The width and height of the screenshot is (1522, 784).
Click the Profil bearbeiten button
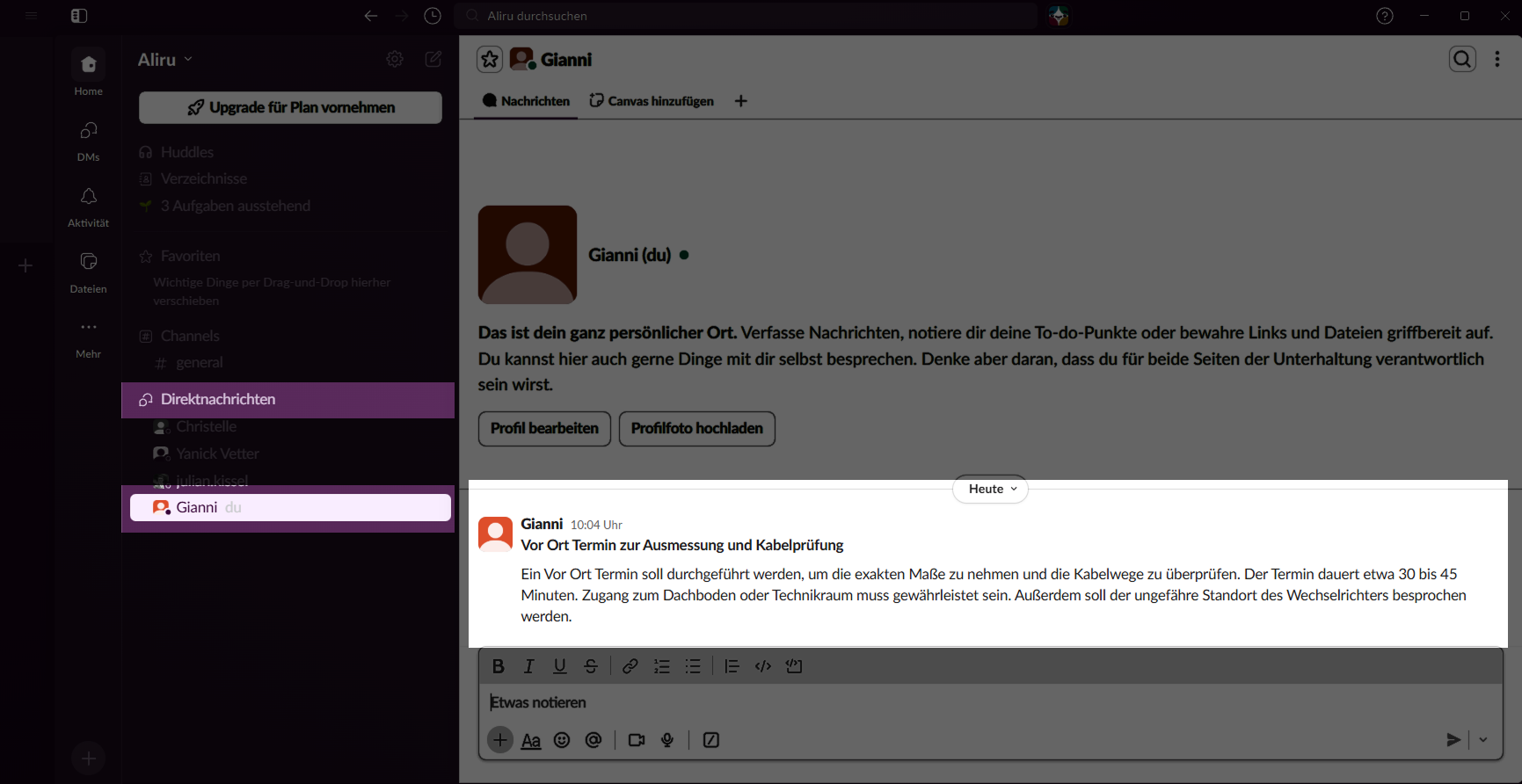click(544, 428)
